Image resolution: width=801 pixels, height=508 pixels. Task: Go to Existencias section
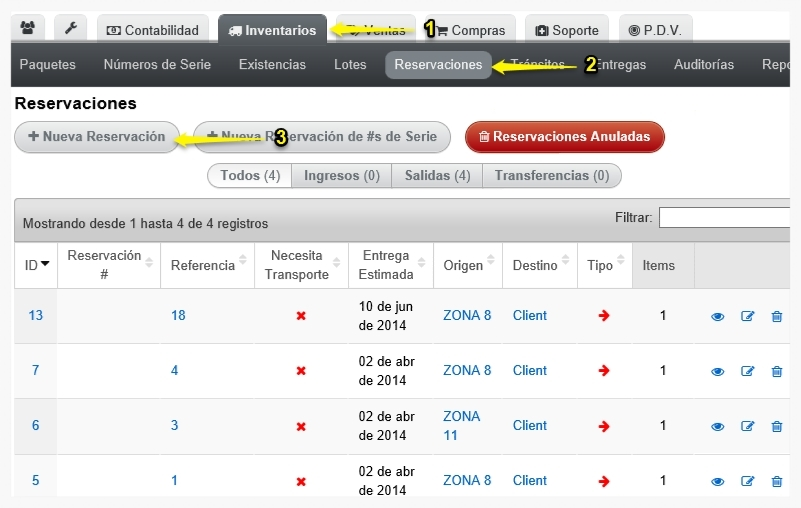pos(272,64)
